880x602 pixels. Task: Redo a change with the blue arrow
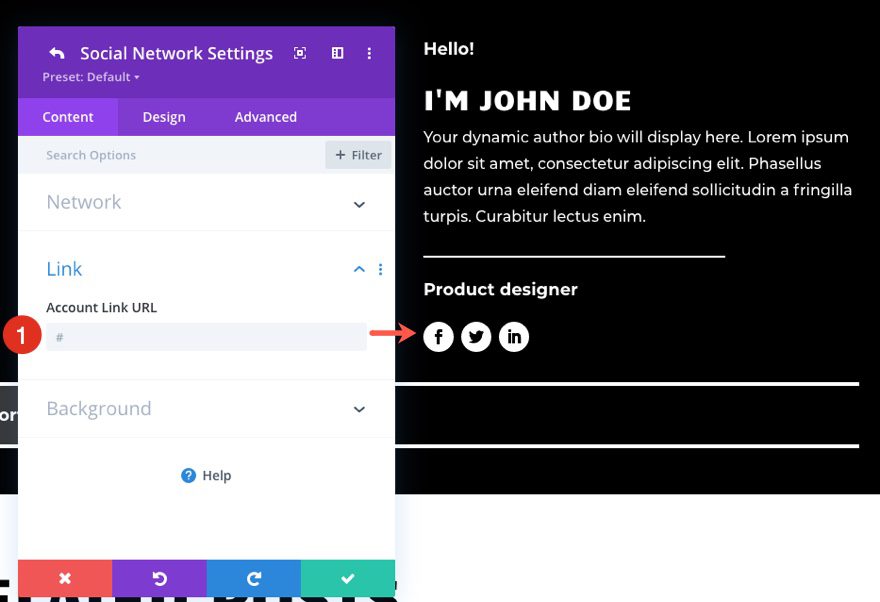[253, 578]
